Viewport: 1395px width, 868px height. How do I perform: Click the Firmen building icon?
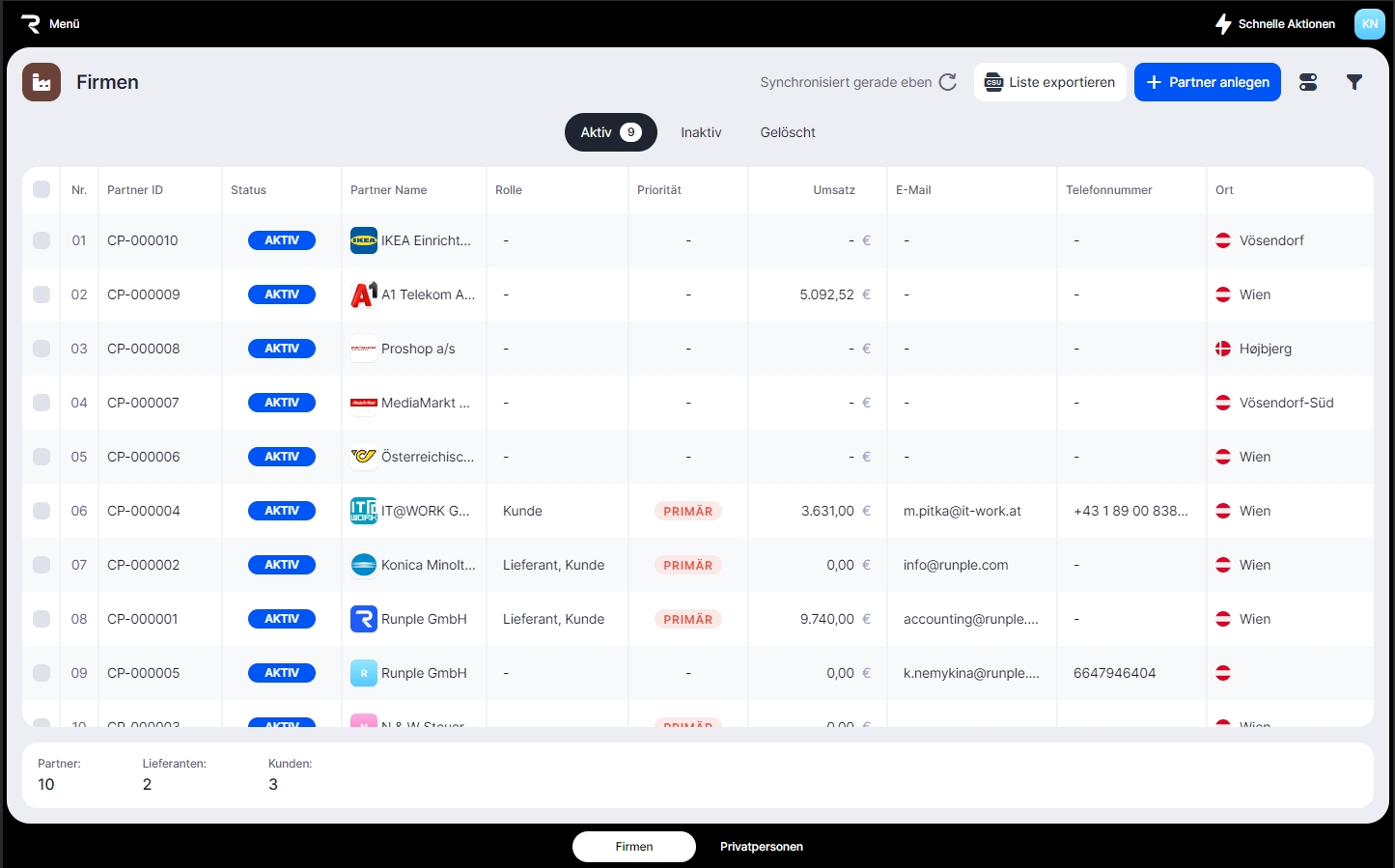pyautogui.click(x=42, y=83)
